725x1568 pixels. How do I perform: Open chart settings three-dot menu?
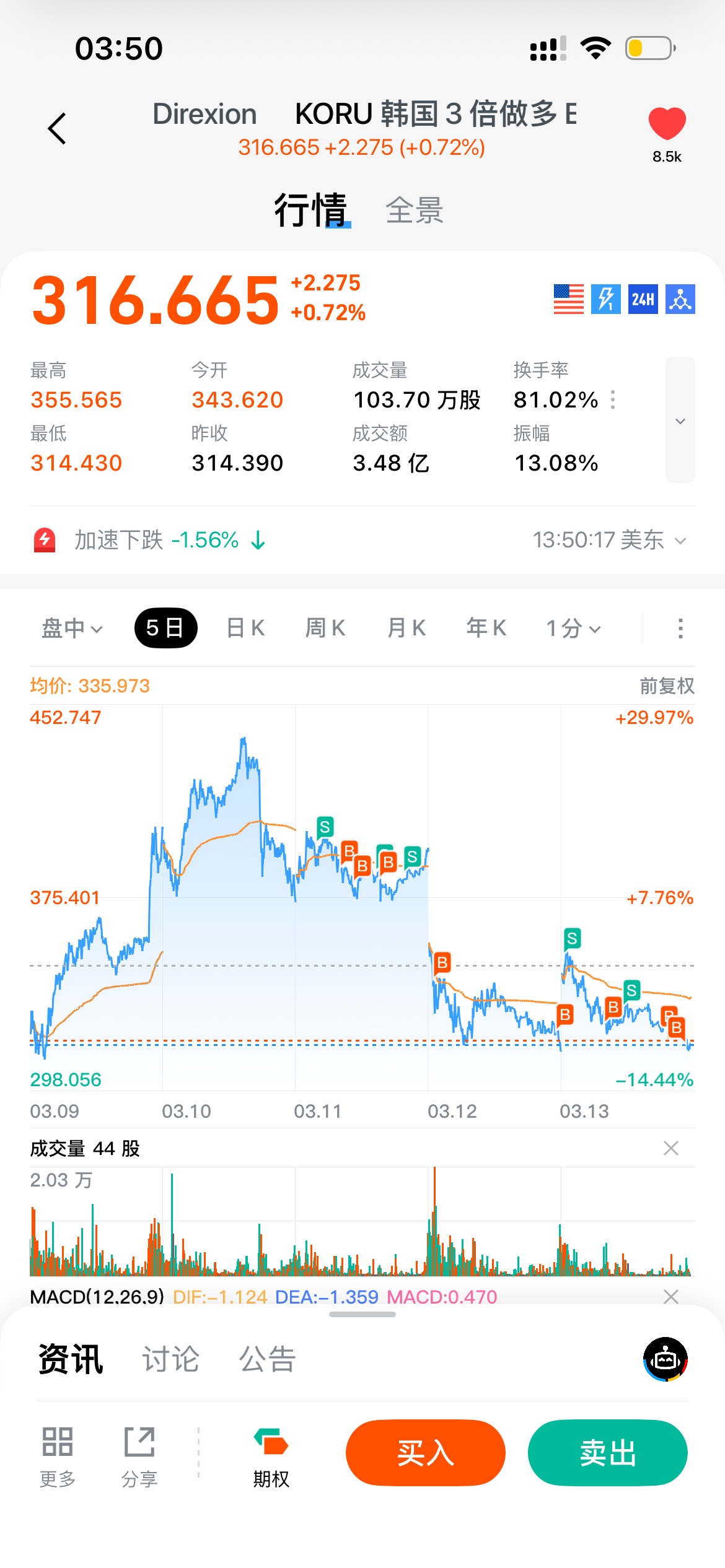tap(680, 629)
